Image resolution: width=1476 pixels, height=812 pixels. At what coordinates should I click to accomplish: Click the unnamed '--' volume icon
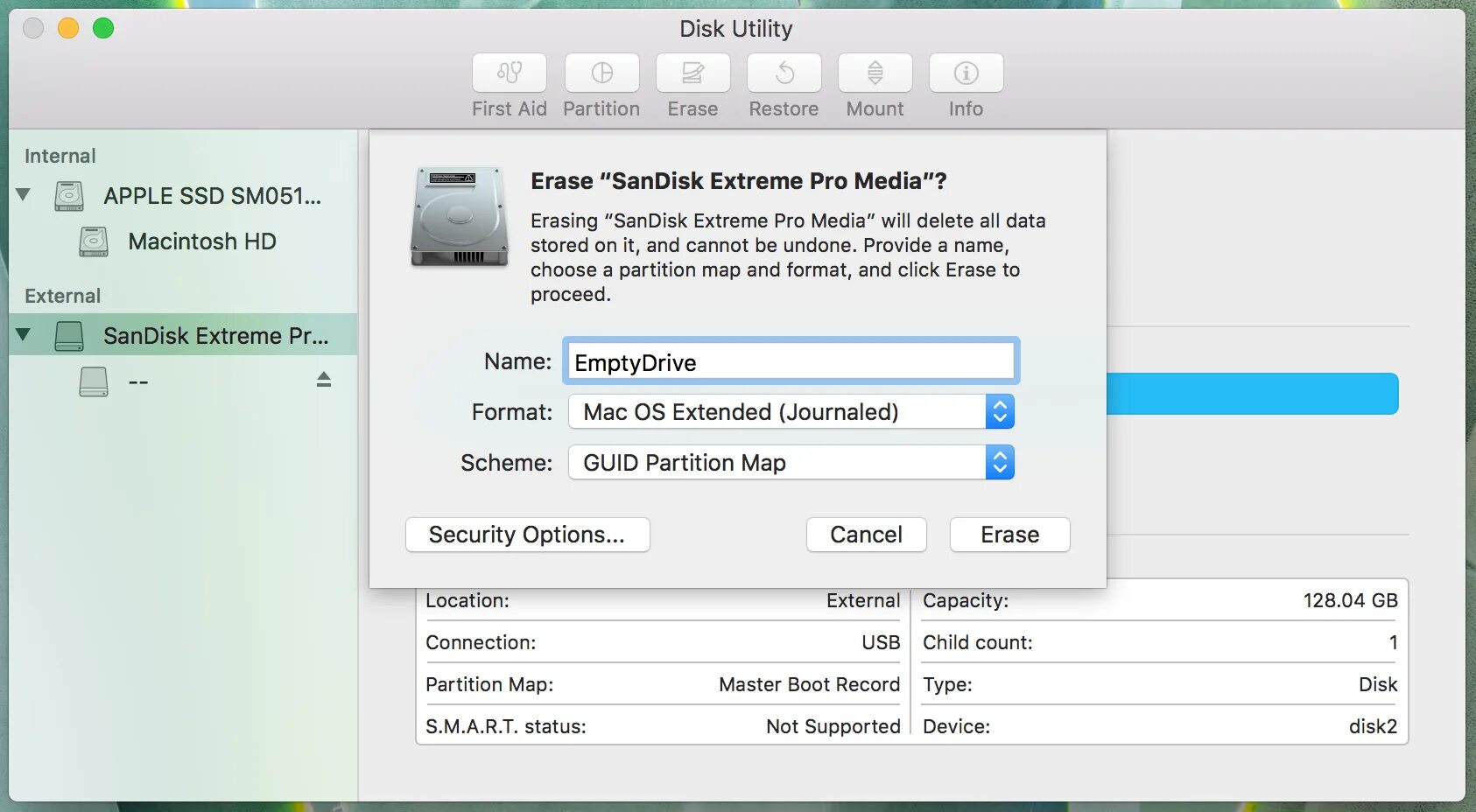[94, 381]
